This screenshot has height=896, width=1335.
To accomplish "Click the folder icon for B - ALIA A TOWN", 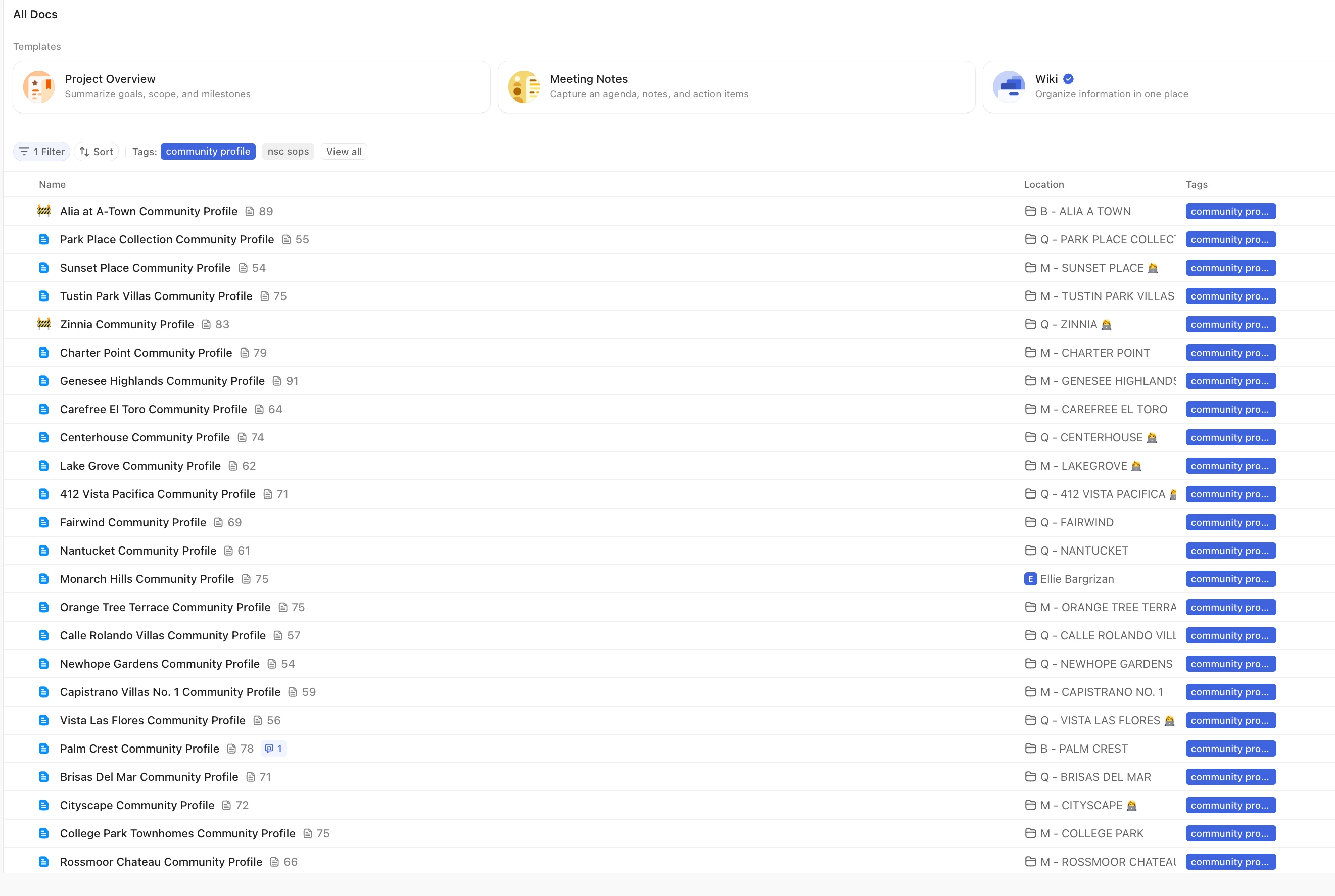I will (x=1030, y=212).
